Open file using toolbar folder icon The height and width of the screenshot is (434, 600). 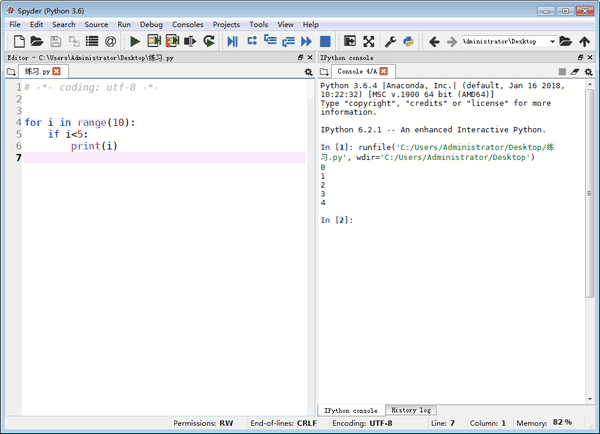(36, 41)
